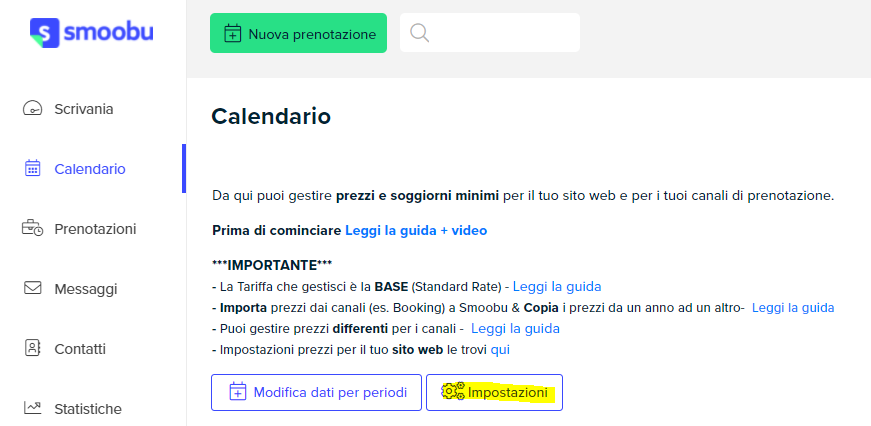
Task: Select Messaggi from the sidebar
Action: pos(86,289)
